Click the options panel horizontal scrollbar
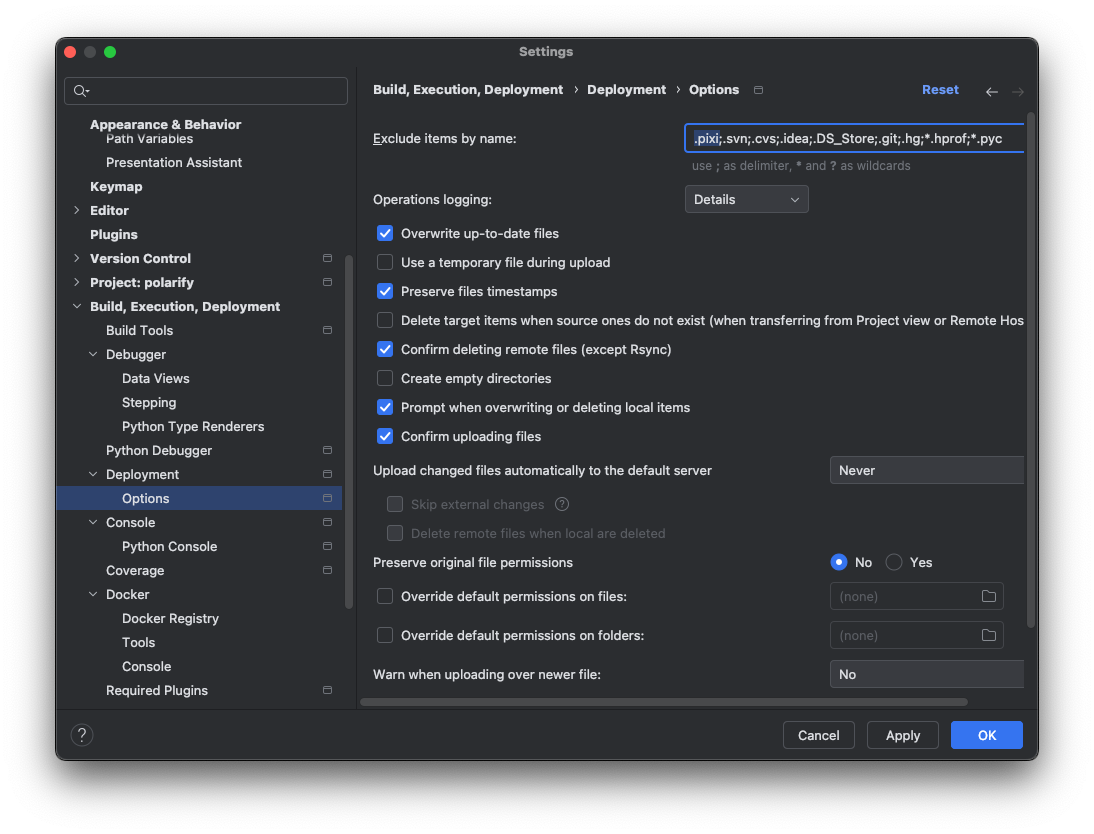Image resolution: width=1094 pixels, height=834 pixels. 664,702
